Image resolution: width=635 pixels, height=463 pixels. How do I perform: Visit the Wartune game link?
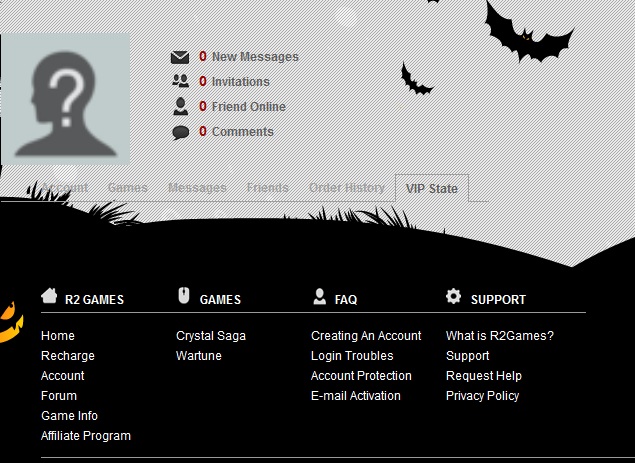(x=199, y=356)
